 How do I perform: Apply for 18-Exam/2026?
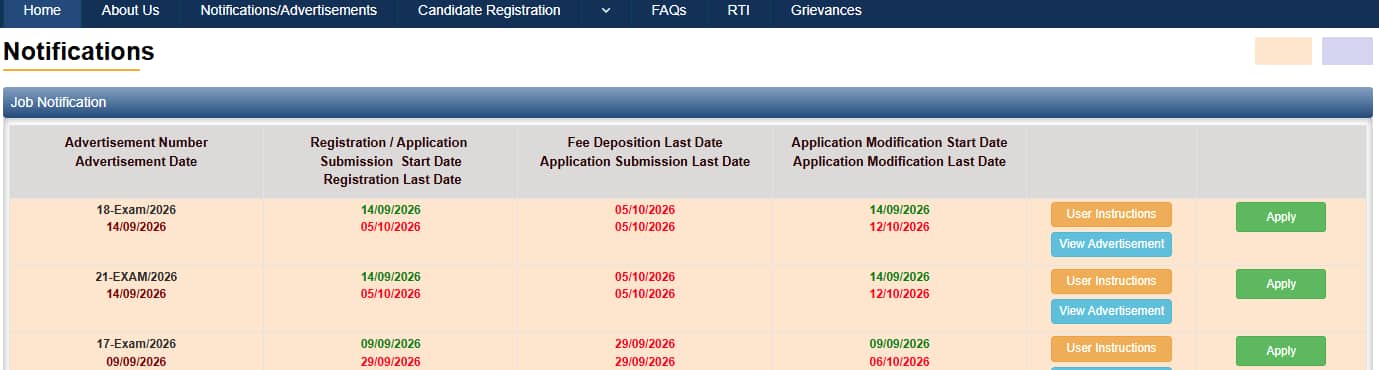[x=1281, y=217]
